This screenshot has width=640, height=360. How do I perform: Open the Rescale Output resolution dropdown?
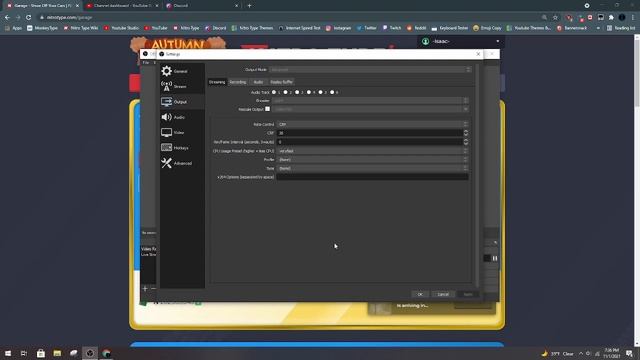tap(370, 109)
